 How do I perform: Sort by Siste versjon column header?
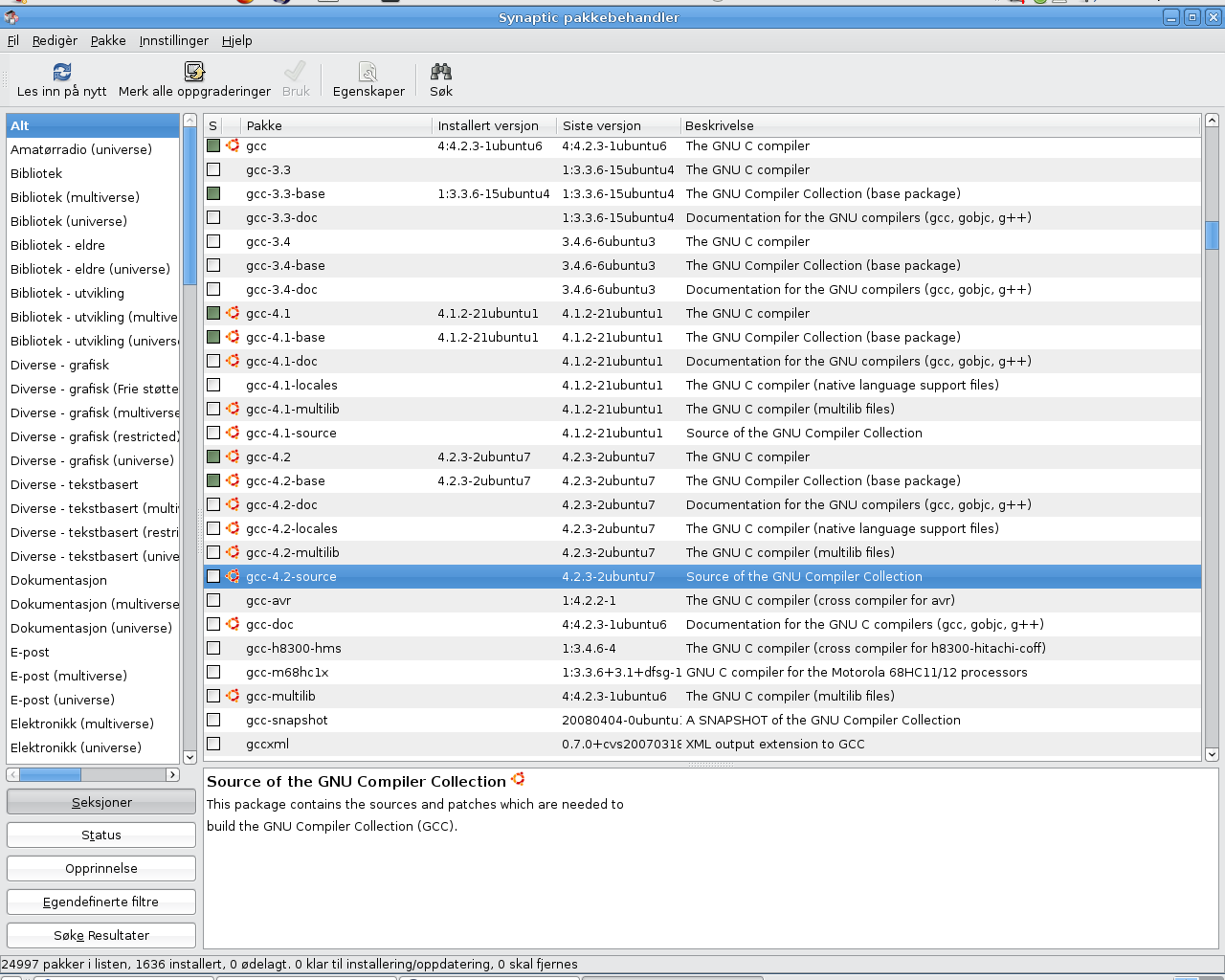tap(618, 125)
